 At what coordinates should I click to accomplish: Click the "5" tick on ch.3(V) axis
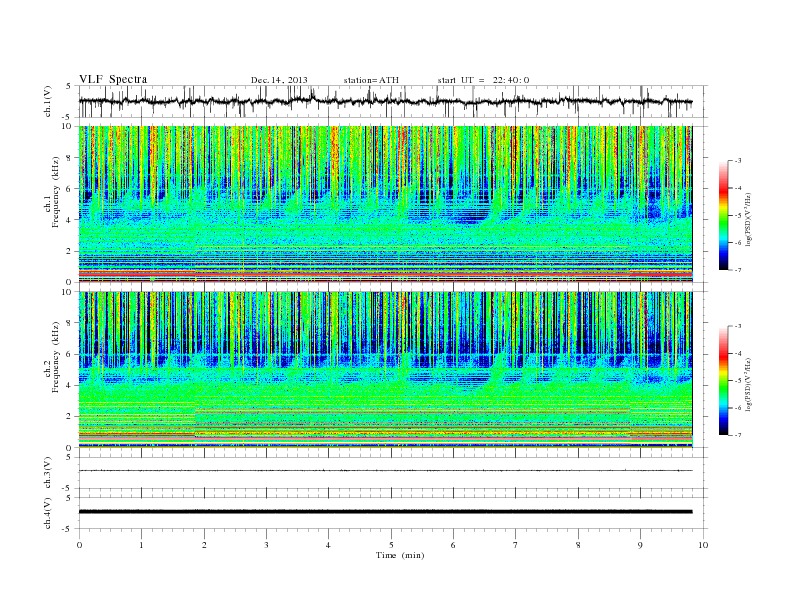pos(69,457)
